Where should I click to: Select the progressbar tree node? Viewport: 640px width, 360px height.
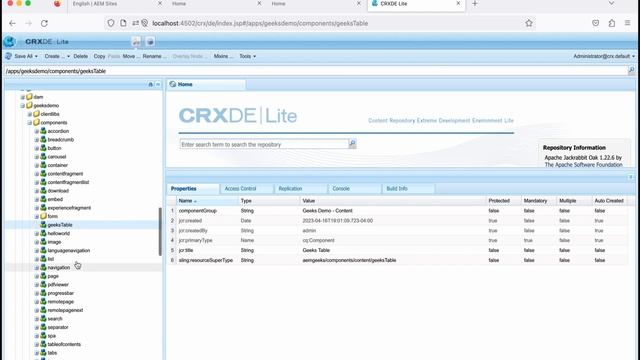coord(60,293)
